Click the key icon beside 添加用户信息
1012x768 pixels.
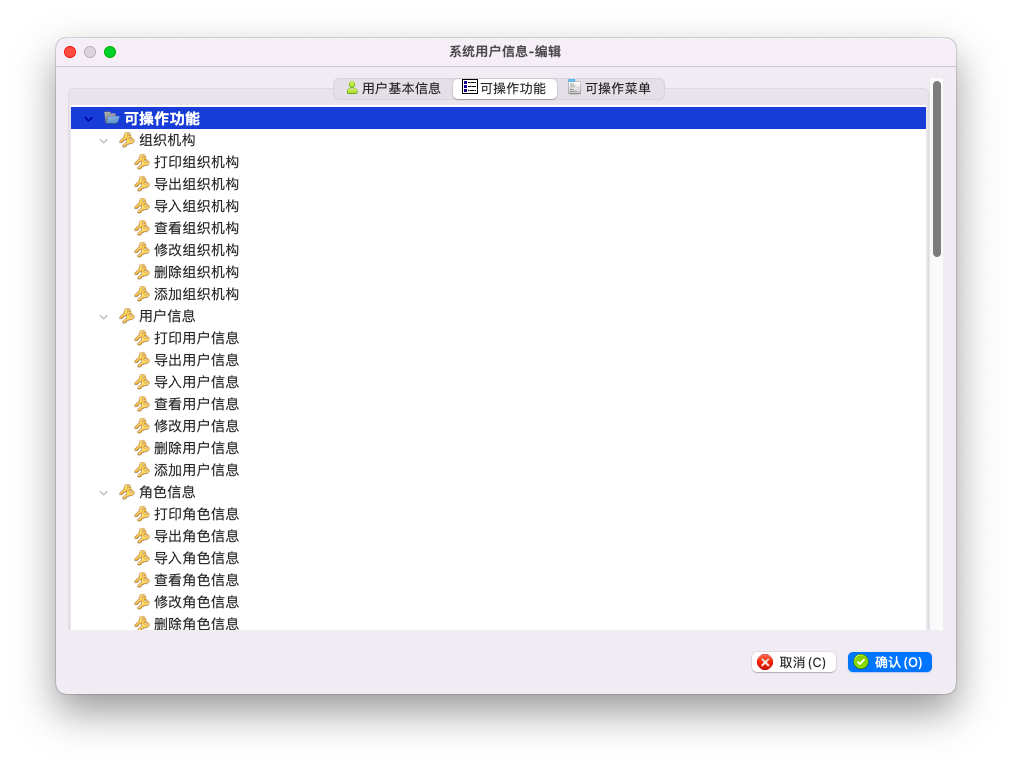click(x=142, y=469)
